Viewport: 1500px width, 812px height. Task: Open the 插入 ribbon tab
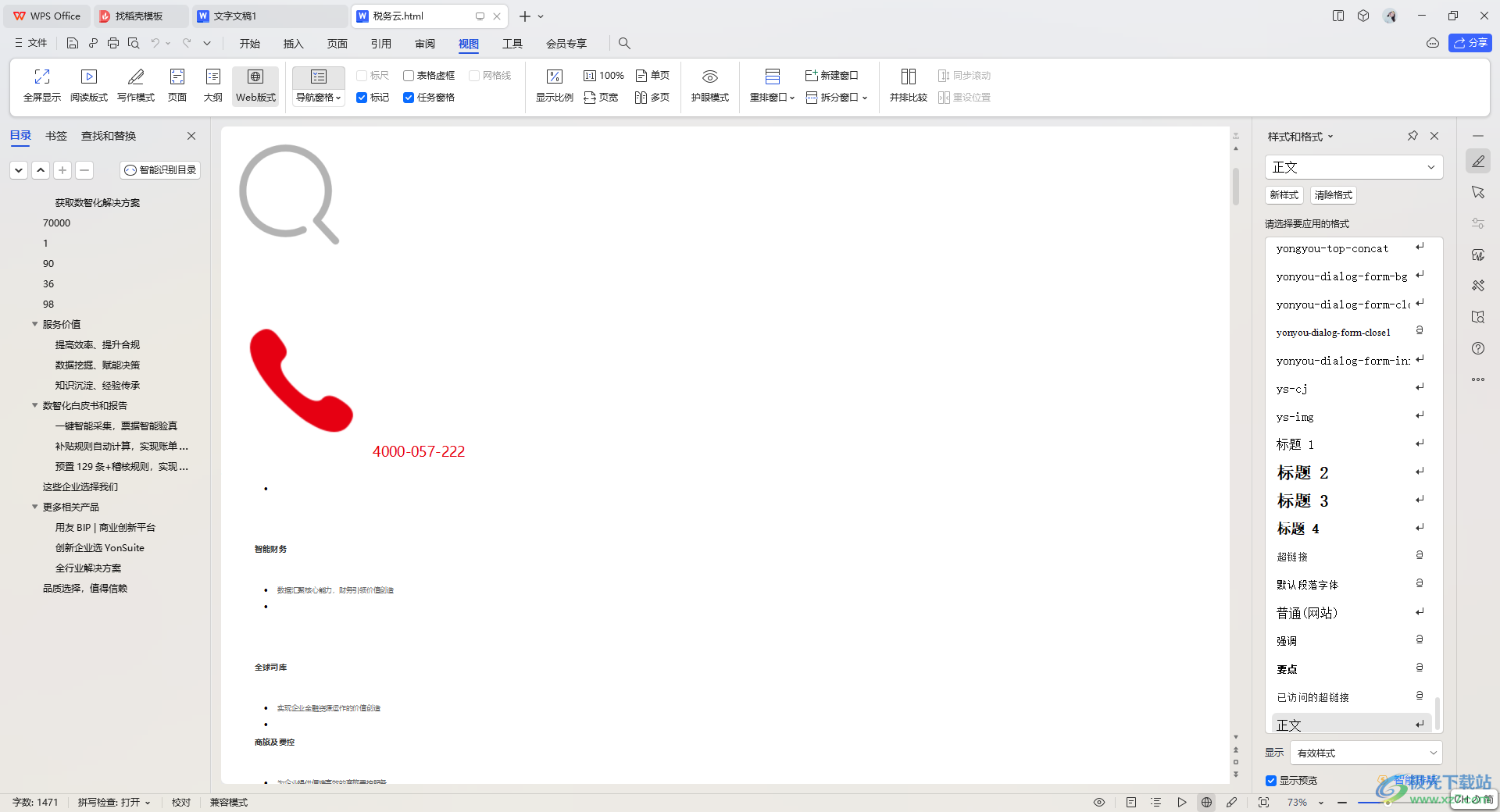294,44
